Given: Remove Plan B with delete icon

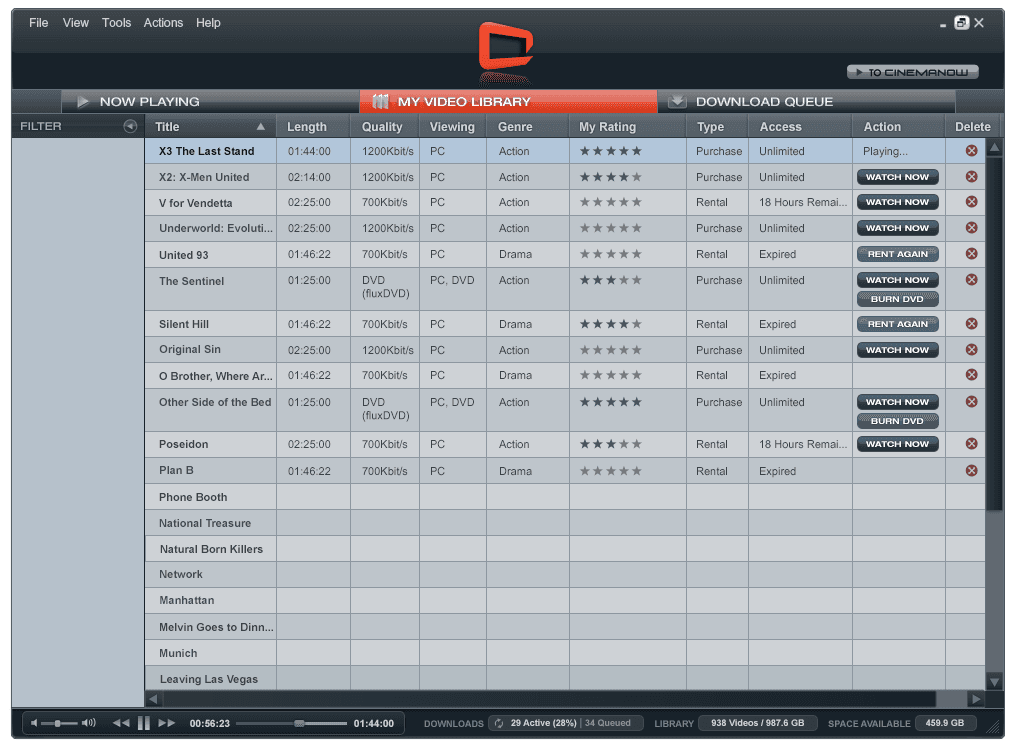Looking at the screenshot, I should pyautogui.click(x=971, y=471).
